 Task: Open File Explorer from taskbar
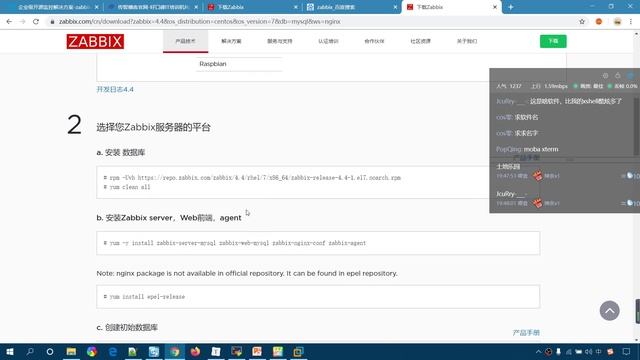[x=71, y=351]
